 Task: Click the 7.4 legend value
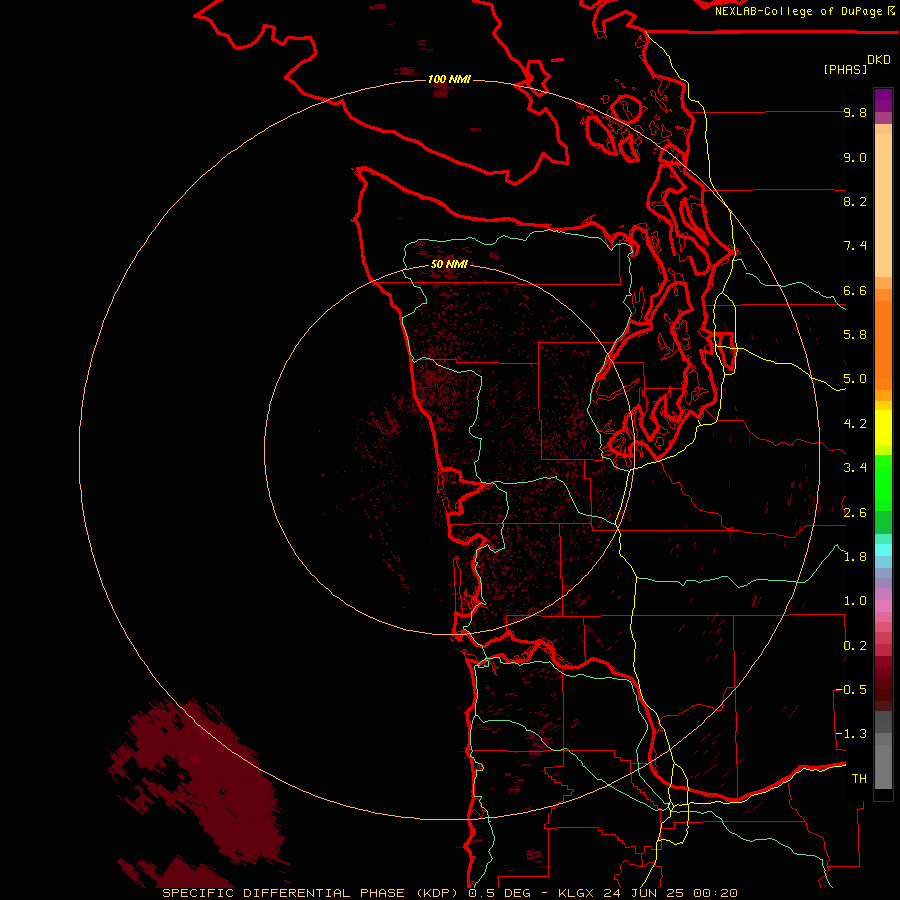tap(855, 246)
